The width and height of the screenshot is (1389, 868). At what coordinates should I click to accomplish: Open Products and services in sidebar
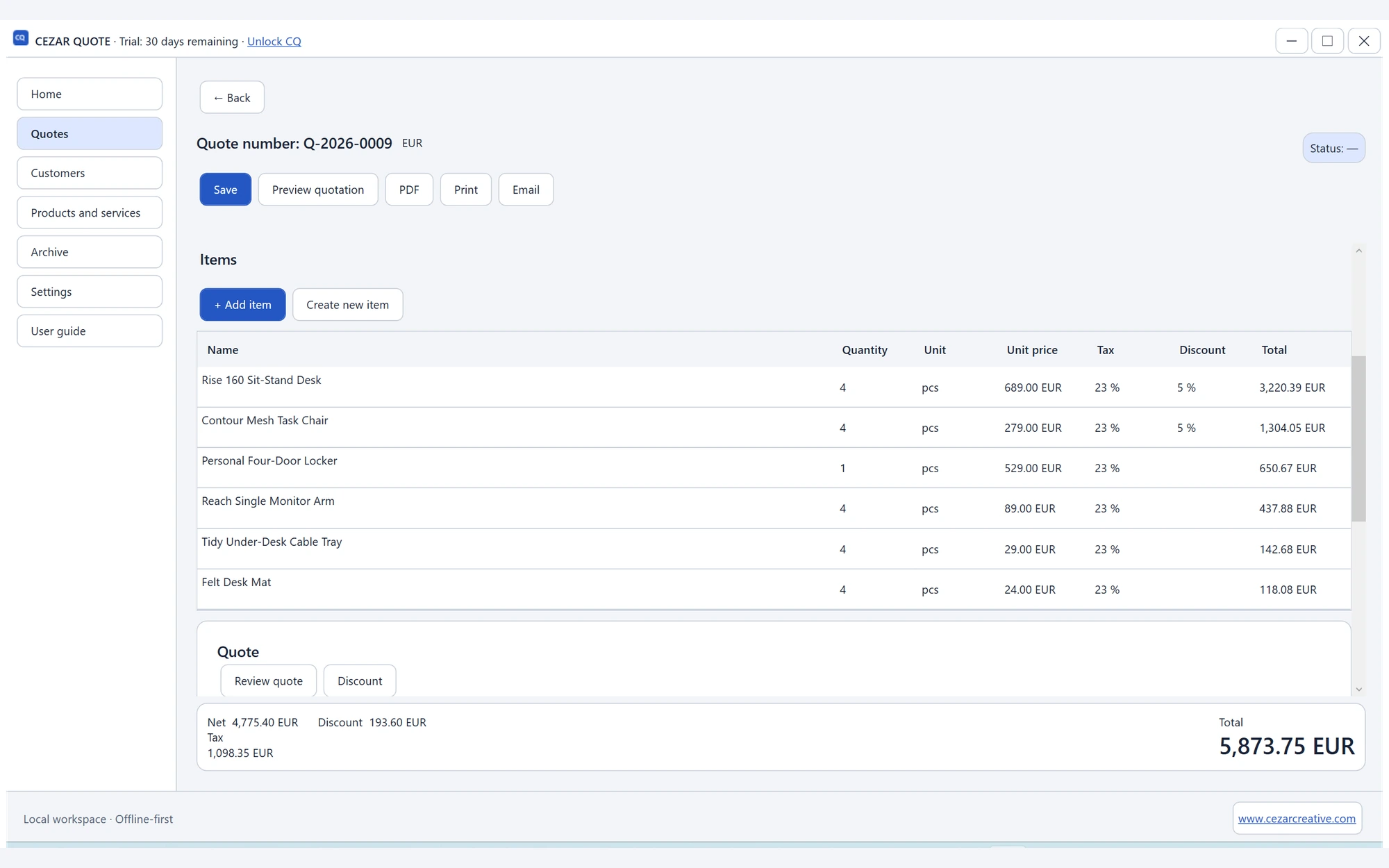pyautogui.click(x=90, y=212)
